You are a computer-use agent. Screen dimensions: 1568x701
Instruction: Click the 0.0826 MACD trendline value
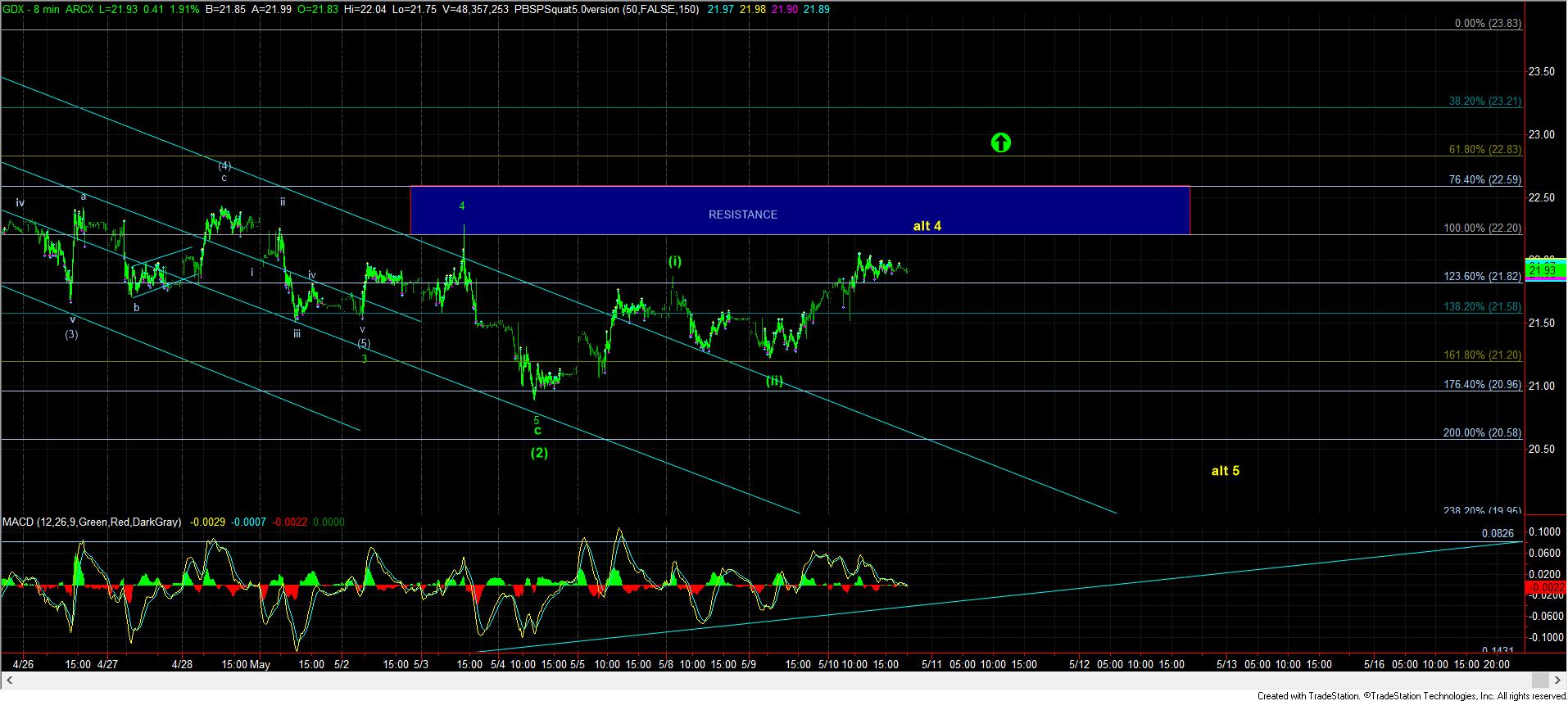1498,533
